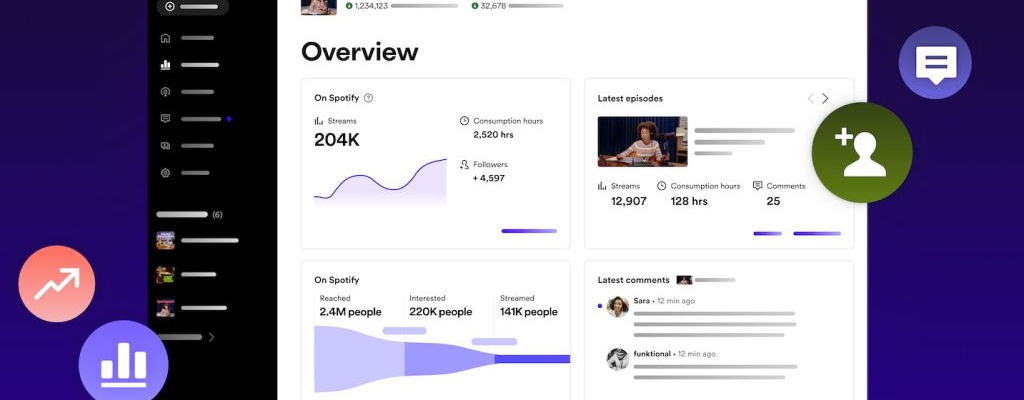
Task: Click the plus button atop the sidebar
Action: tap(170, 6)
